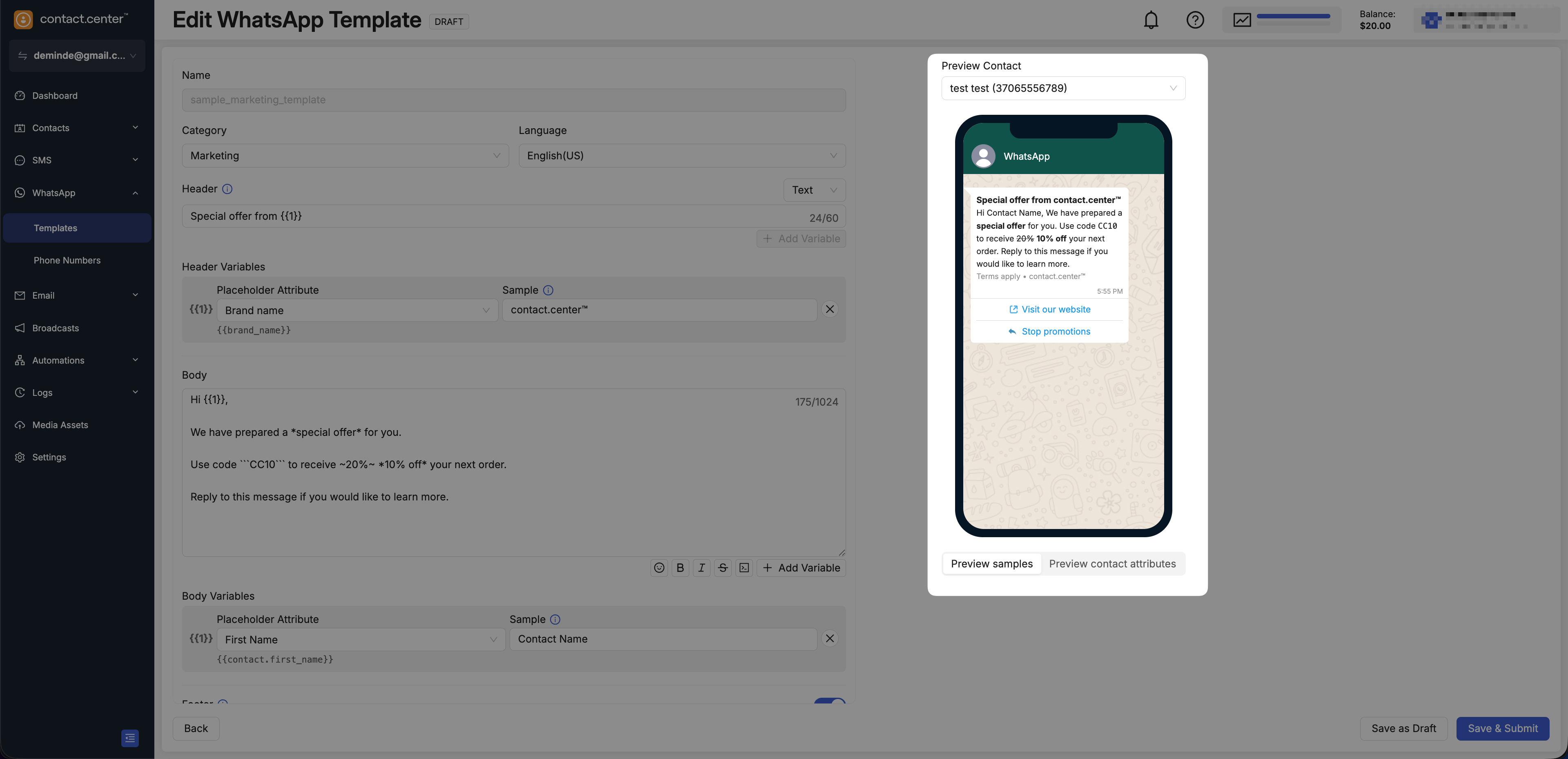Switch to Preview contact attributes tab
This screenshot has width=1568, height=759.
1112,563
